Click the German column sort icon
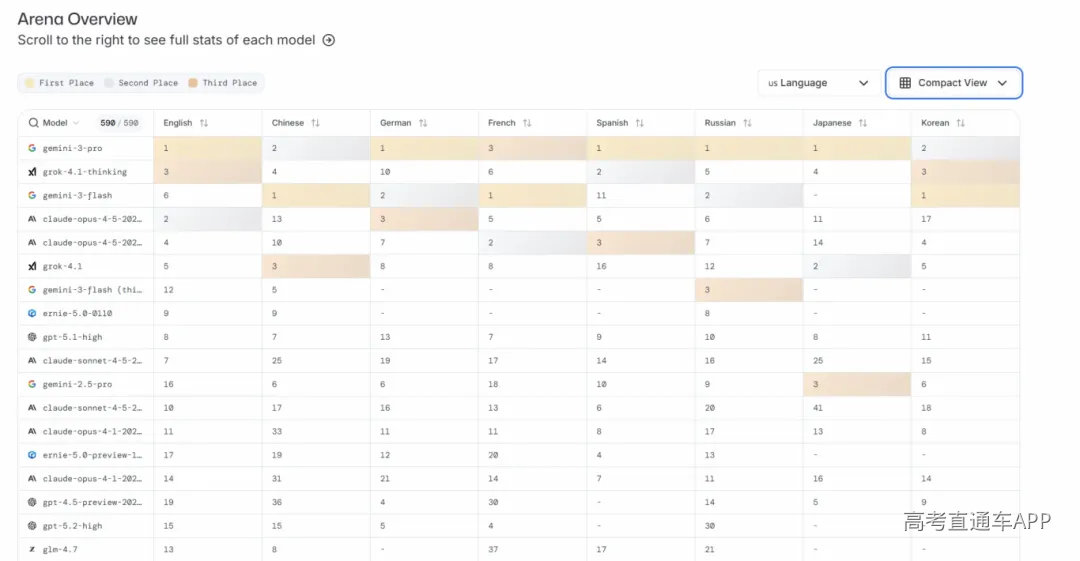Screen dimensions: 1080x561 point(423,123)
